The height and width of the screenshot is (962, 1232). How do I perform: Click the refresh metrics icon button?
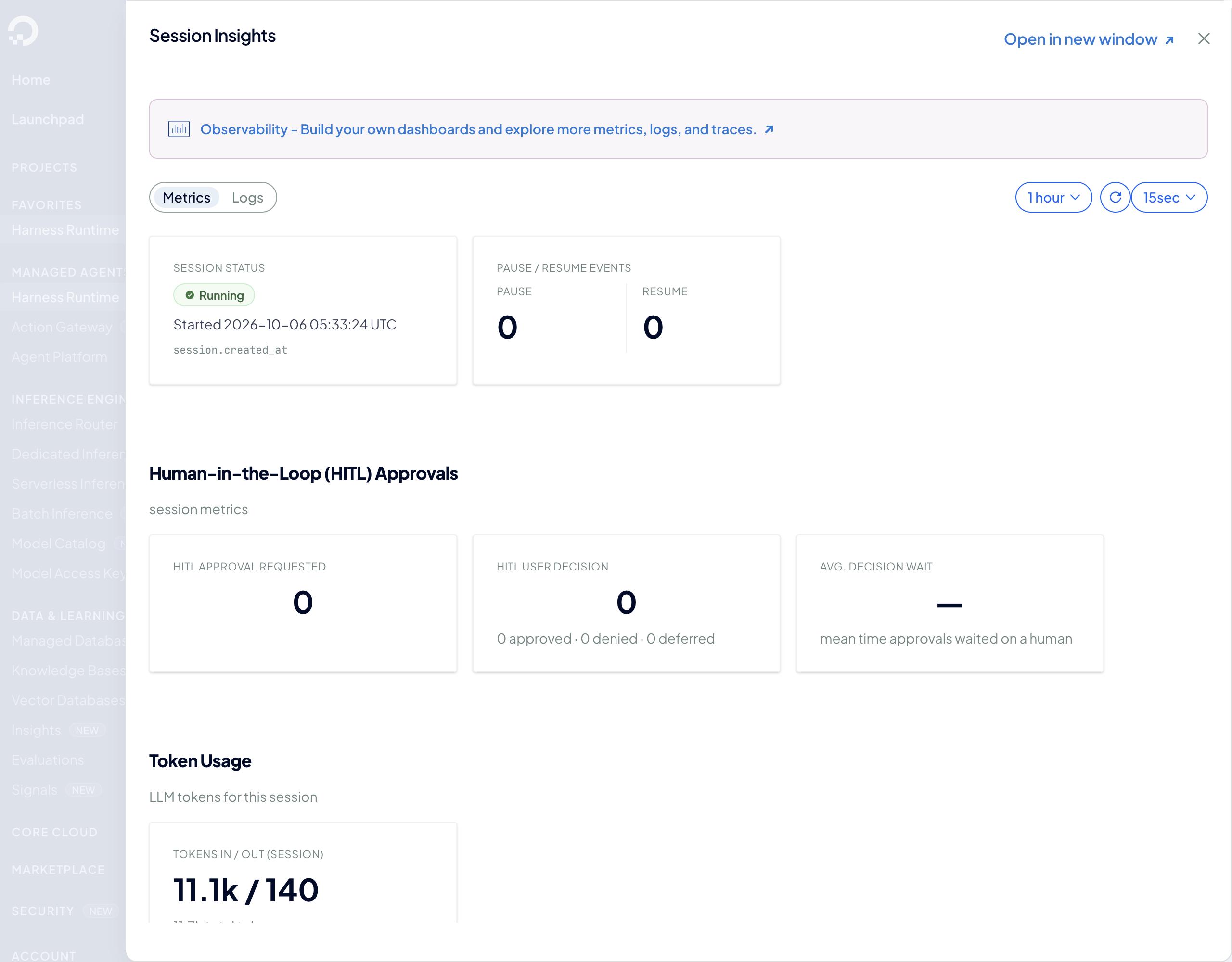(1115, 197)
